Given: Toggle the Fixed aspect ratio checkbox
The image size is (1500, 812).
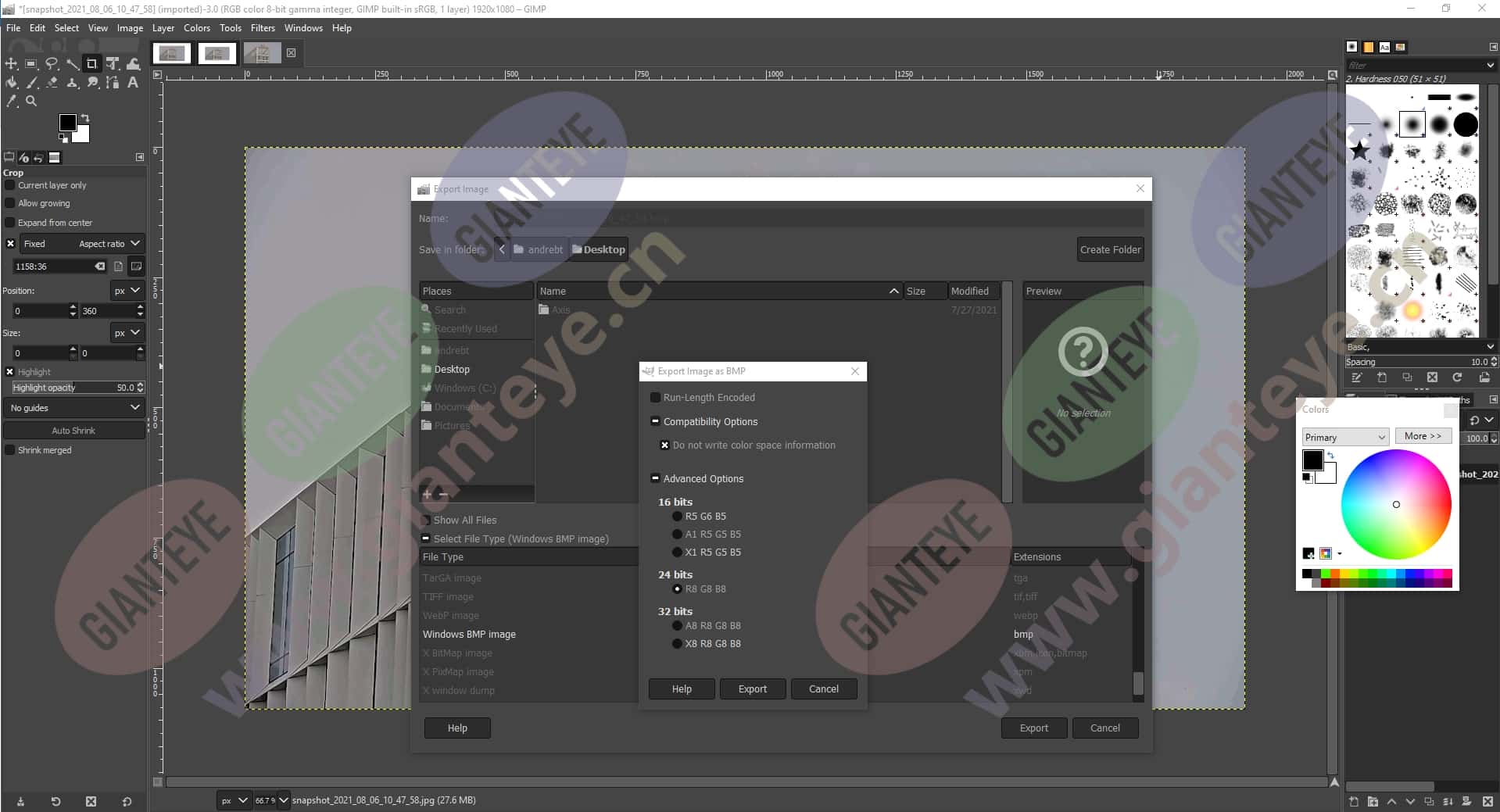Looking at the screenshot, I should 10,244.
